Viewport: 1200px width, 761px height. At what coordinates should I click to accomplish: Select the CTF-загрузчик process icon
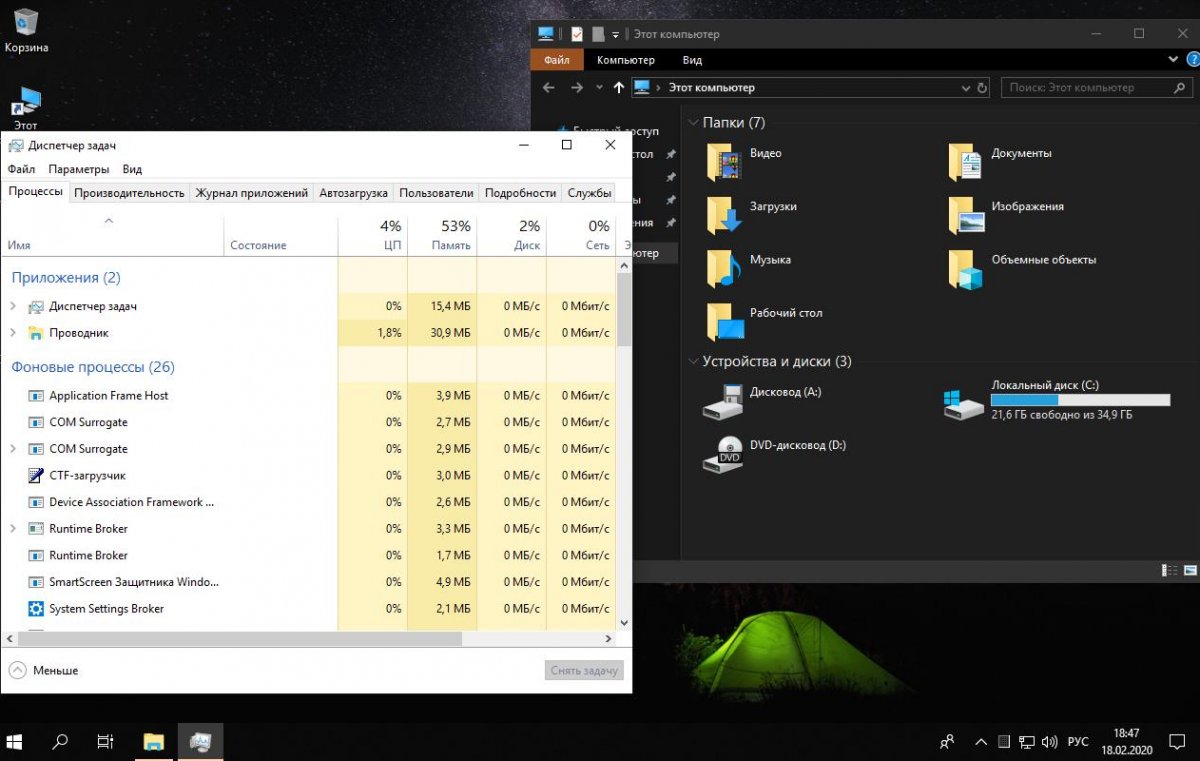click(36, 476)
